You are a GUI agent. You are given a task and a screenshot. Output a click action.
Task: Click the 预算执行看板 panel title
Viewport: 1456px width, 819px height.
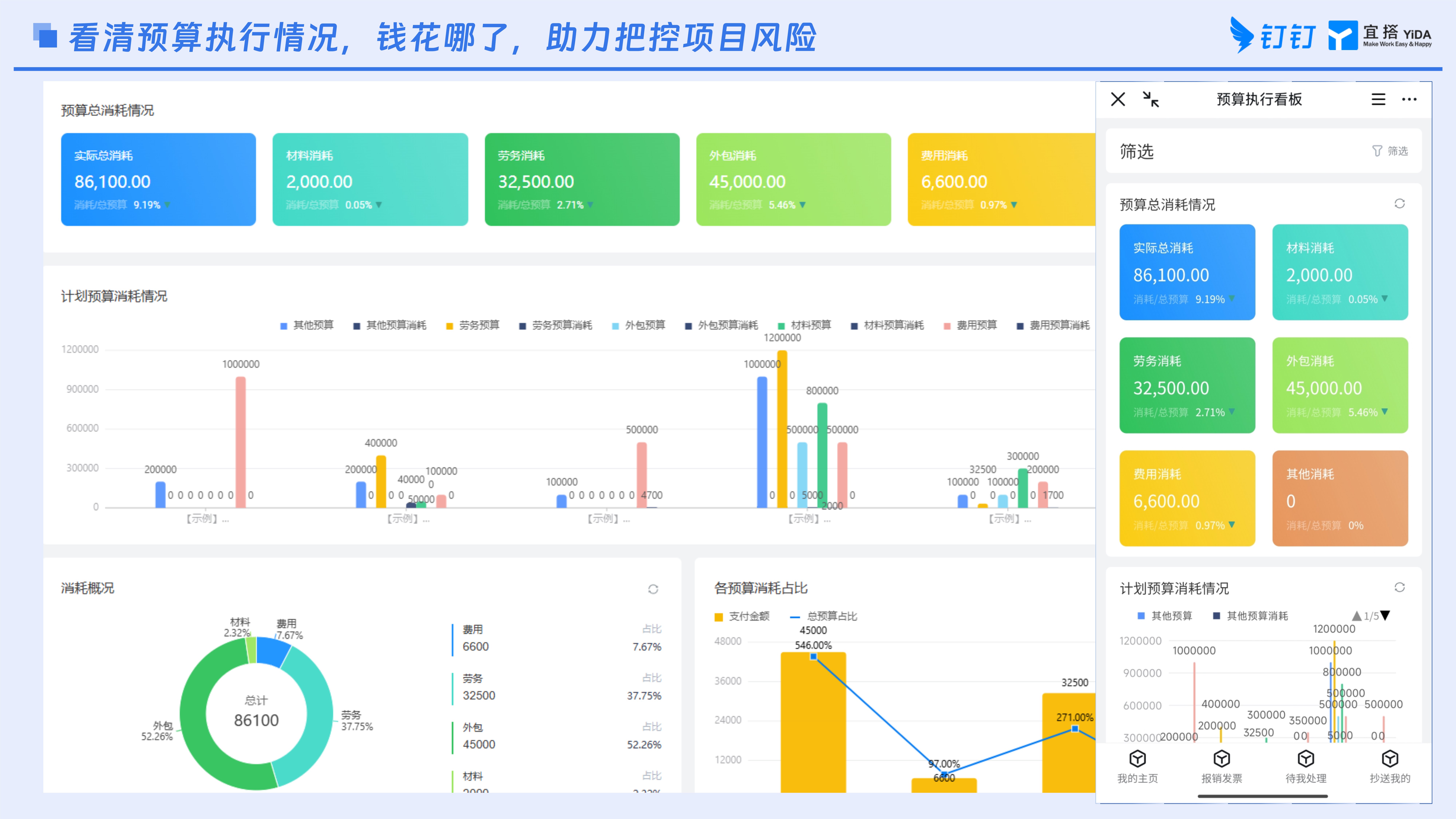(1259, 100)
